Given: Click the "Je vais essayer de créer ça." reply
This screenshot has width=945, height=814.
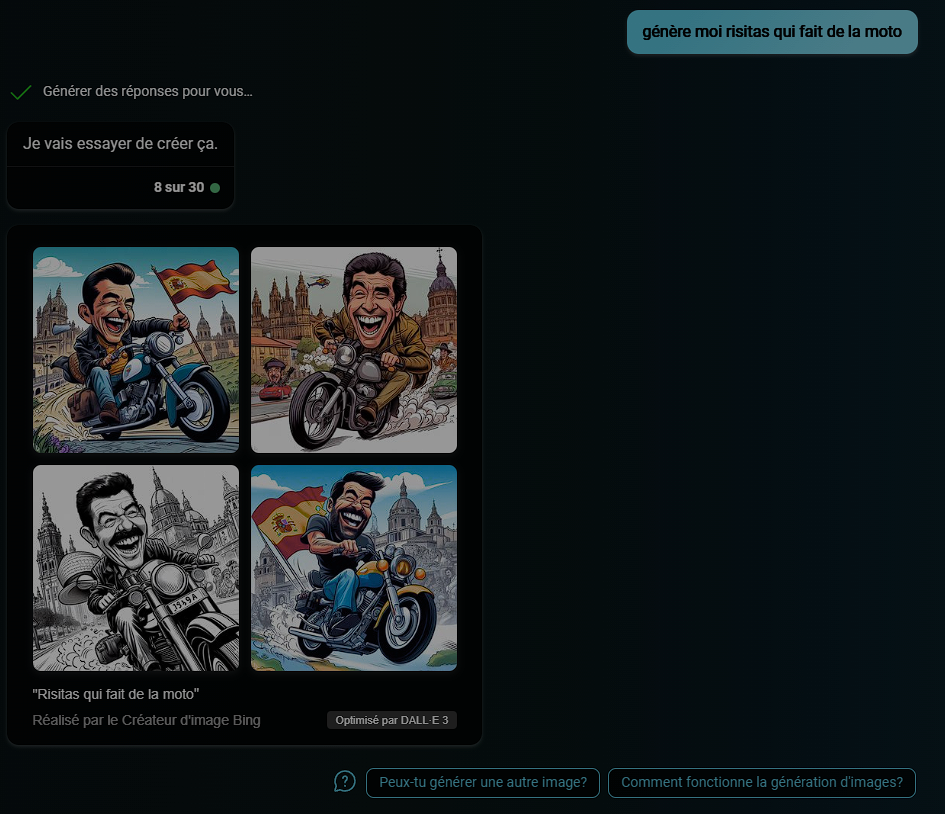Looking at the screenshot, I should click(120, 144).
